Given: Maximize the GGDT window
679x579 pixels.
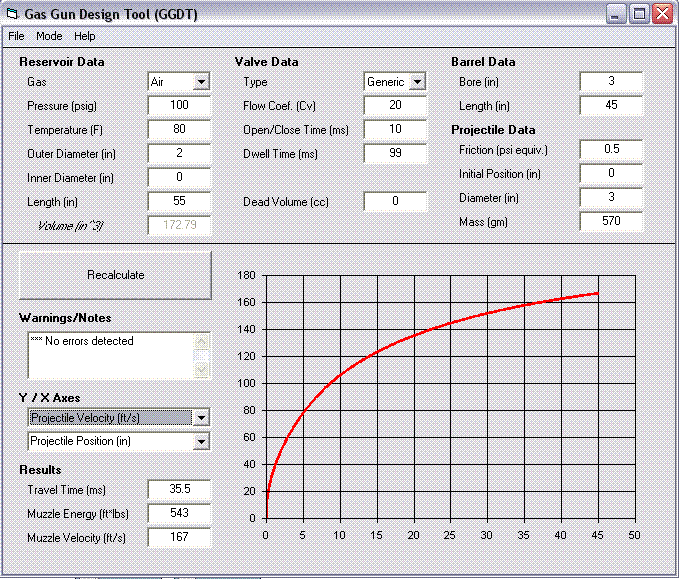Looking at the screenshot, I should point(639,13).
